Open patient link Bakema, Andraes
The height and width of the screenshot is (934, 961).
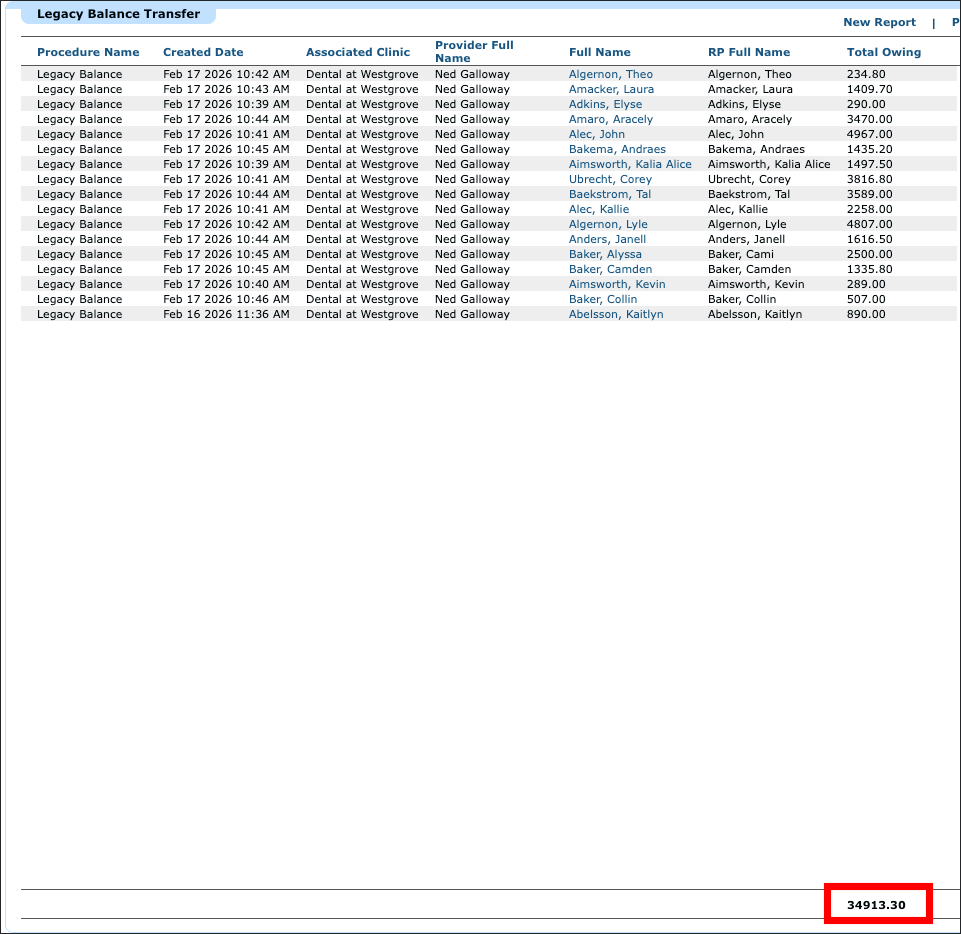[617, 149]
